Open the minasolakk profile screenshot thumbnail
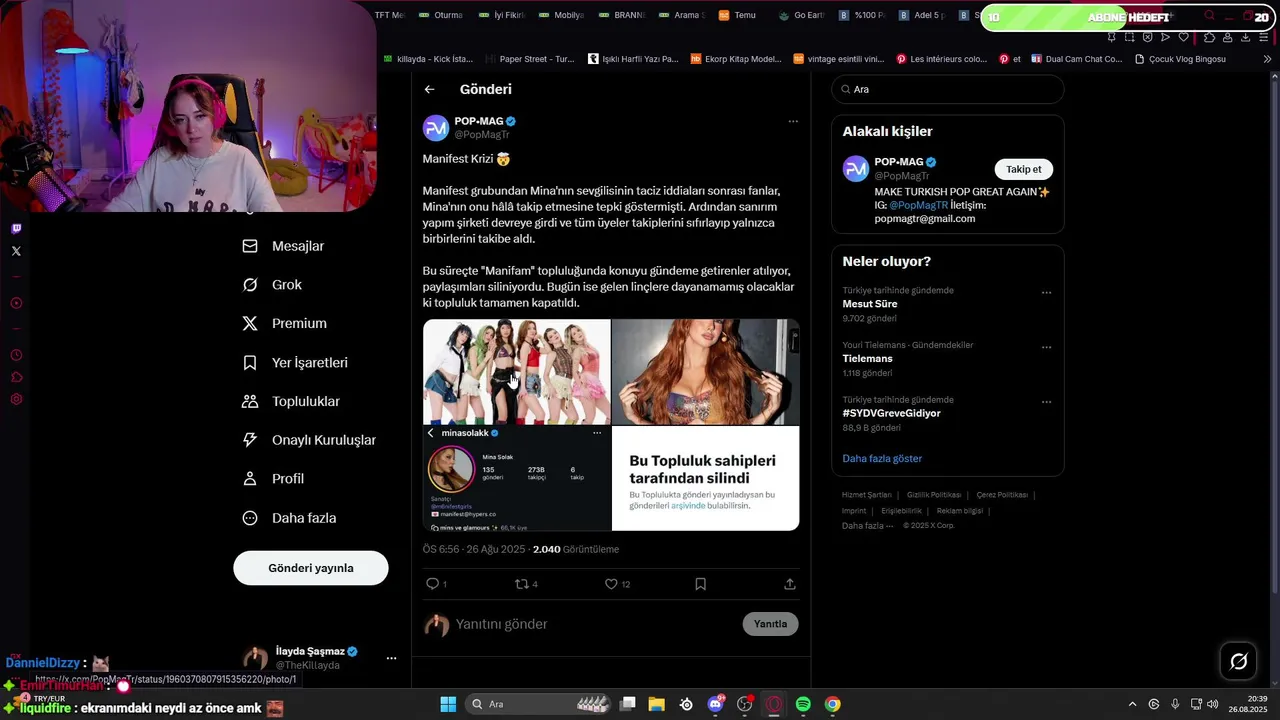Screen dimensions: 1280x720 point(517,478)
